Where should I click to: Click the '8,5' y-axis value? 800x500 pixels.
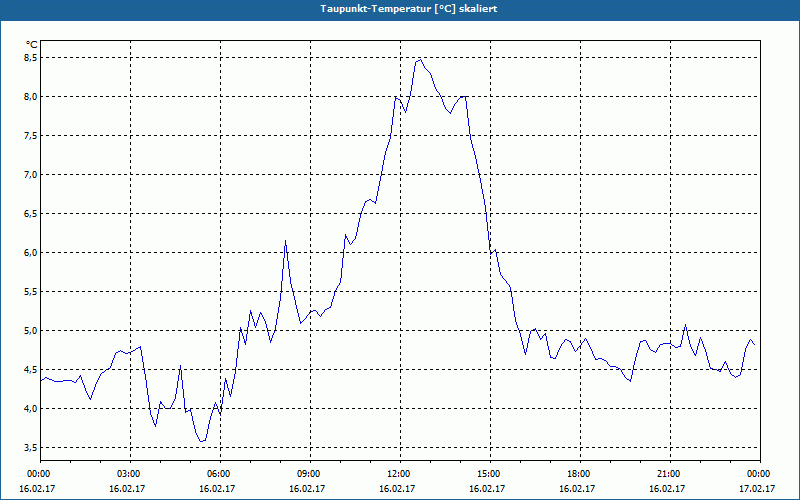pos(31,58)
